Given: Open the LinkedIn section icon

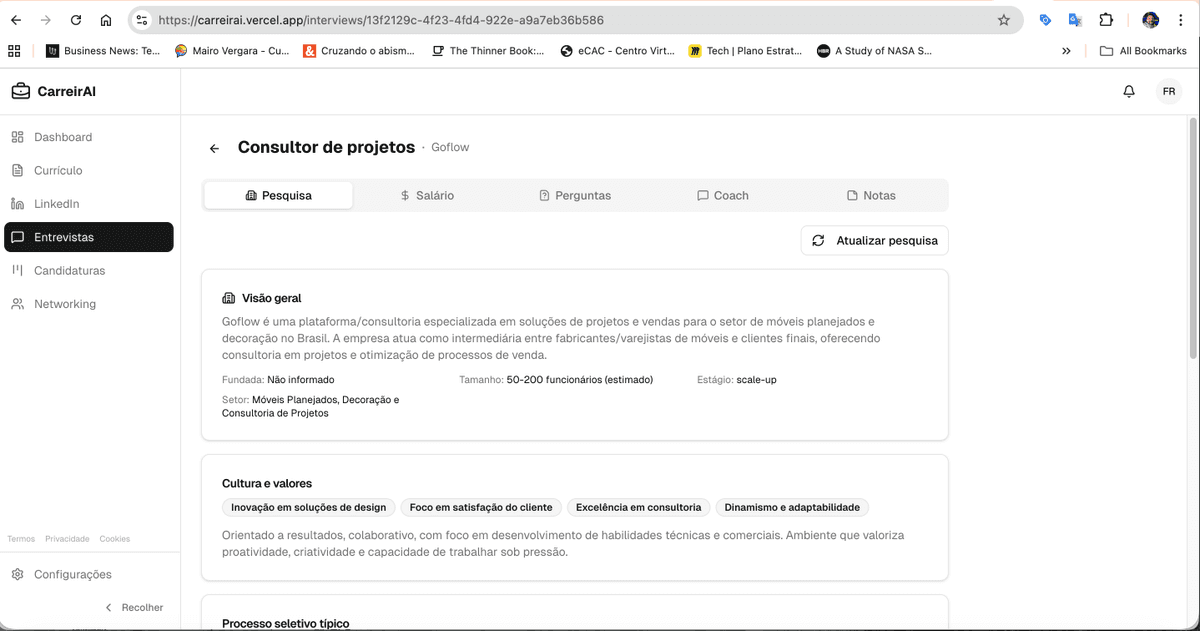Looking at the screenshot, I should pyautogui.click(x=17, y=203).
